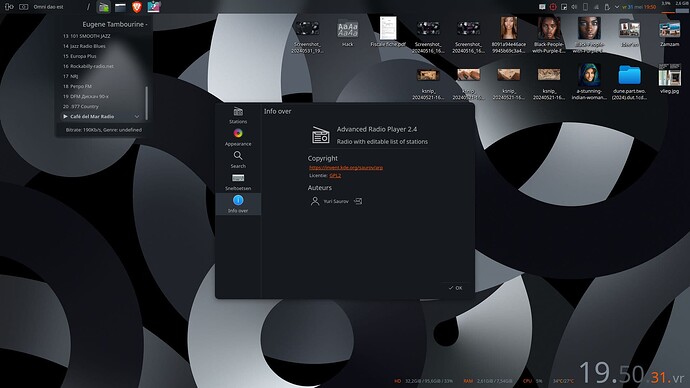The height and width of the screenshot is (388, 690).
Task: Select the Zamzam folder on desktop
Action: pos(670,33)
